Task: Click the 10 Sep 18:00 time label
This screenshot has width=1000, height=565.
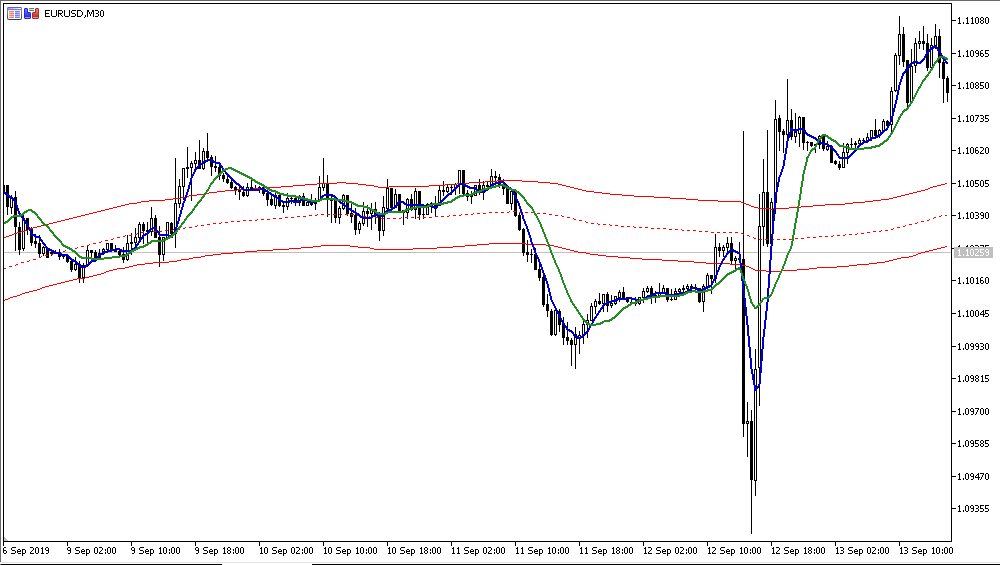Action: [415, 550]
